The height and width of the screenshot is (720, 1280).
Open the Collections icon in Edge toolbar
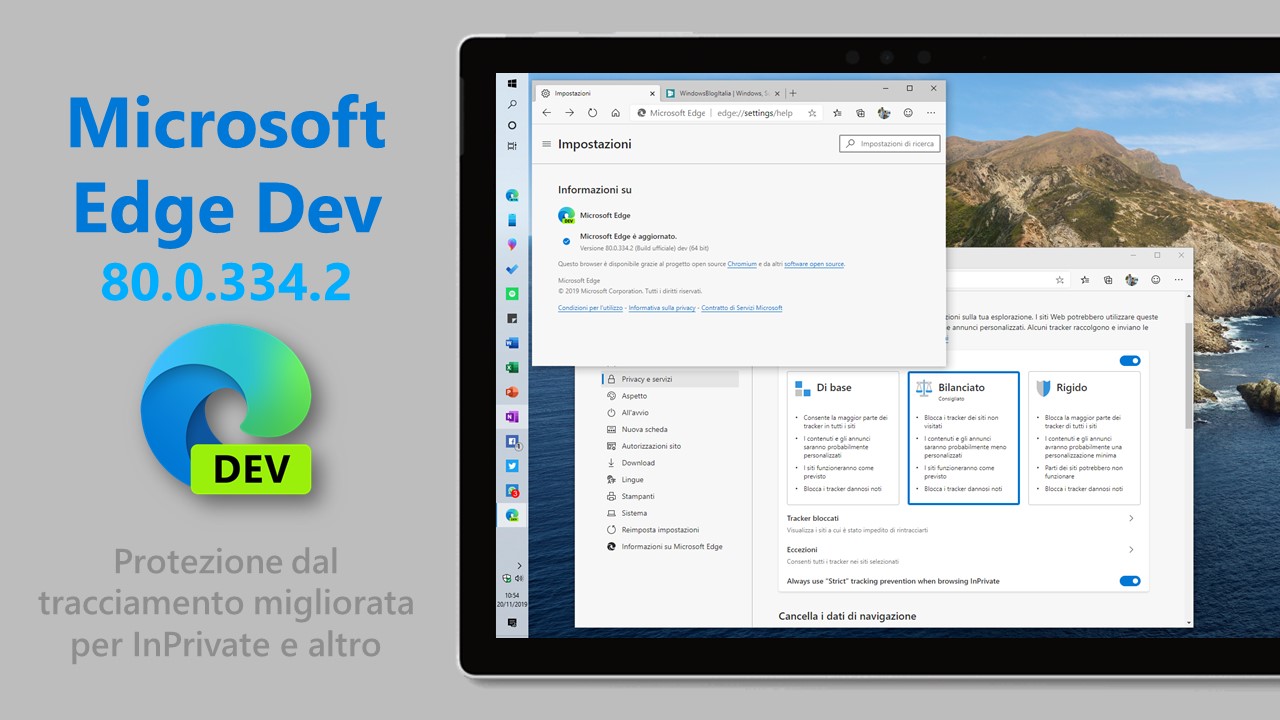[859, 112]
